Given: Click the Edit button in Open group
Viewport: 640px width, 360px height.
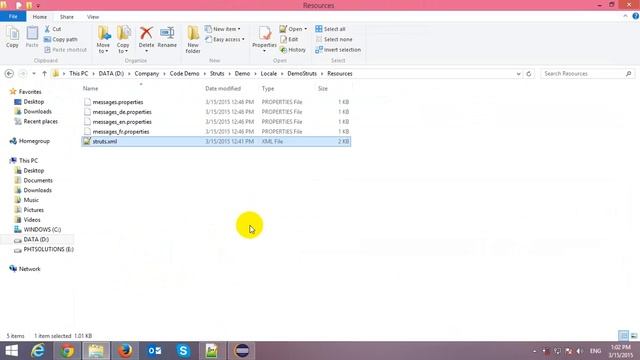Looking at the screenshot, I should click(x=289, y=39).
